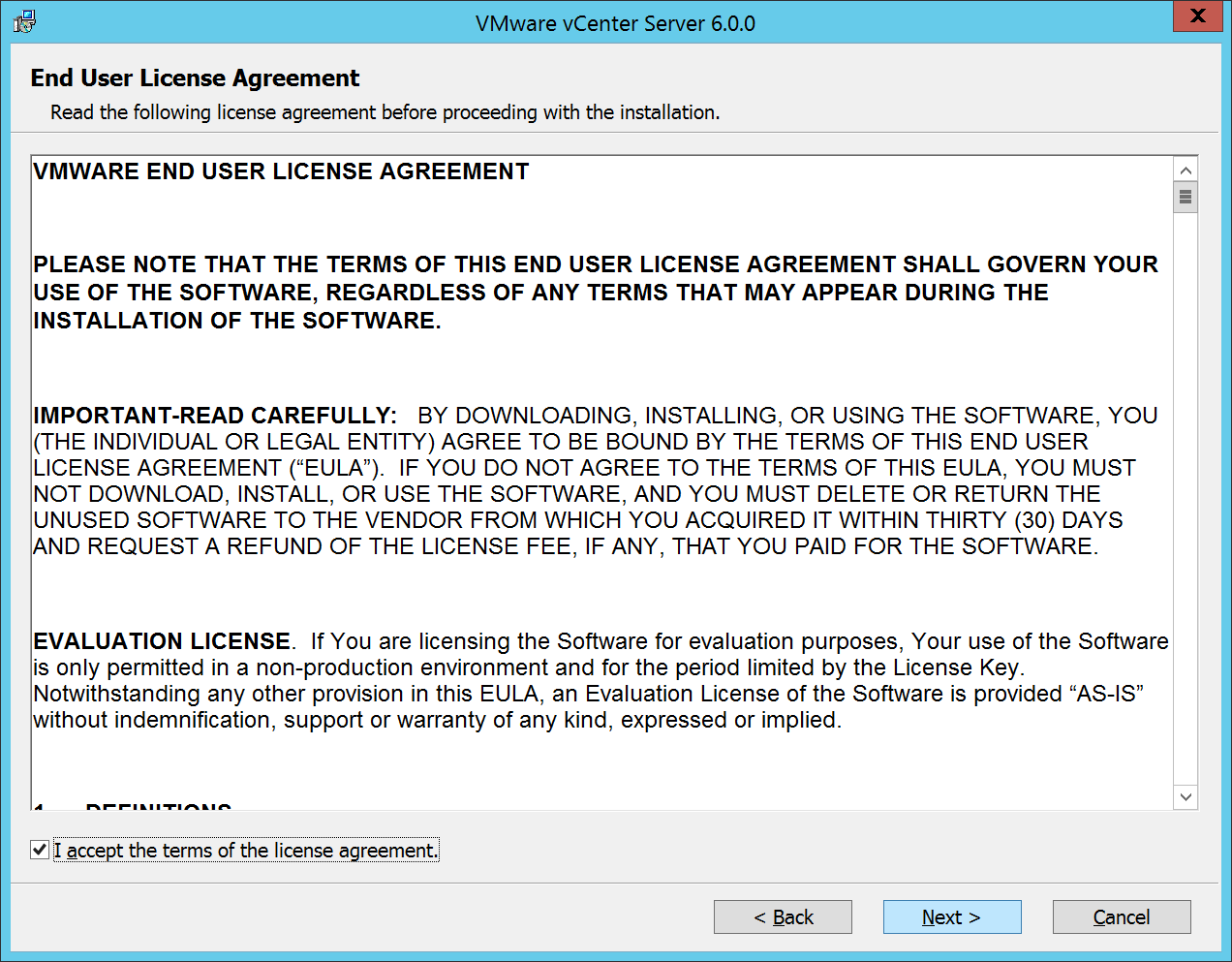Viewport: 1232px width, 962px height.
Task: Click the Next button
Action: 952,916
